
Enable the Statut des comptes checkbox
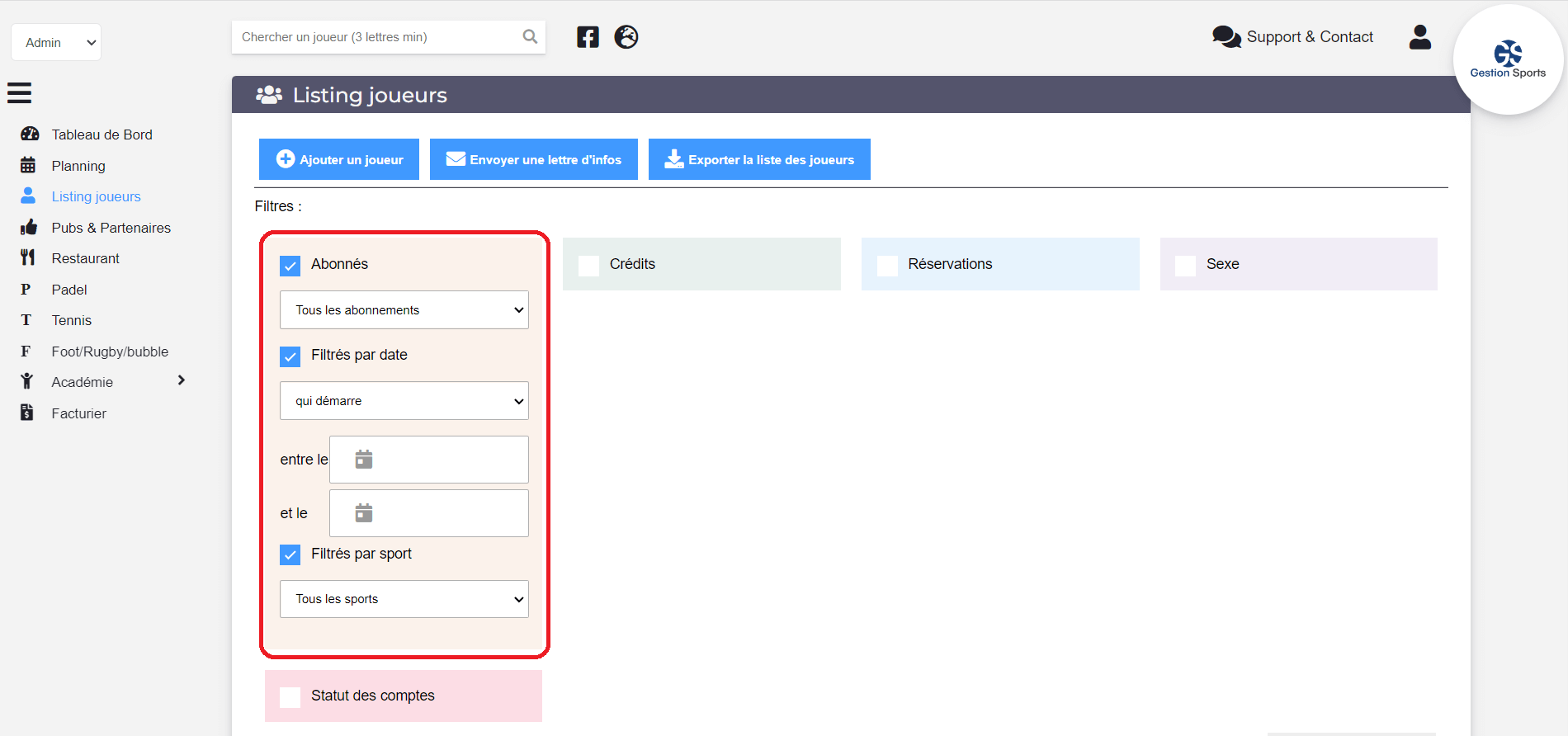(290, 697)
